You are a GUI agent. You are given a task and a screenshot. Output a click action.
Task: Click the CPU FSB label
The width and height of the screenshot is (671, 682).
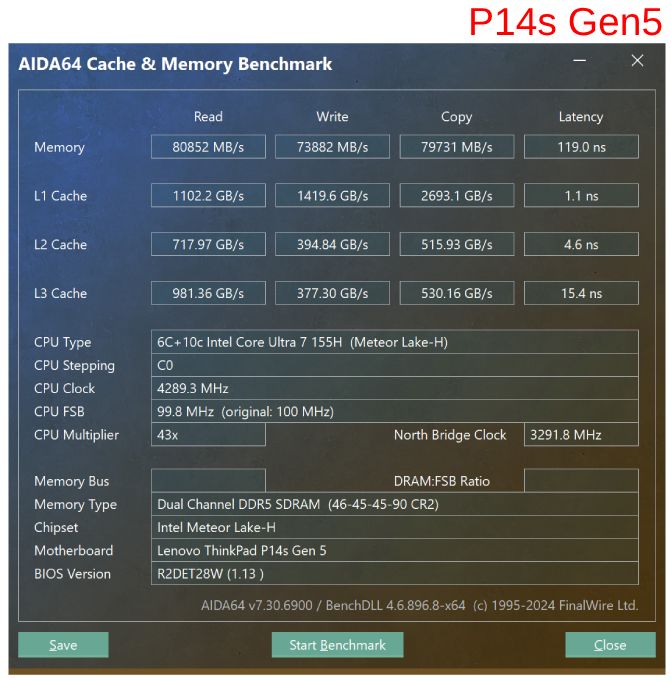pyautogui.click(x=59, y=411)
